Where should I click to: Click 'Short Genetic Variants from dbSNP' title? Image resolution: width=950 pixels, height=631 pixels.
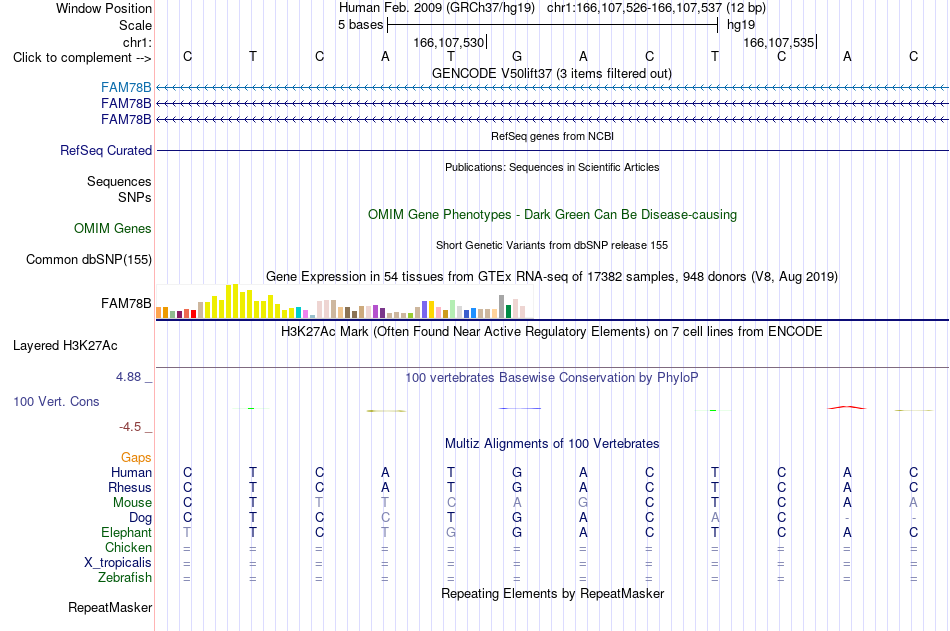click(552, 245)
